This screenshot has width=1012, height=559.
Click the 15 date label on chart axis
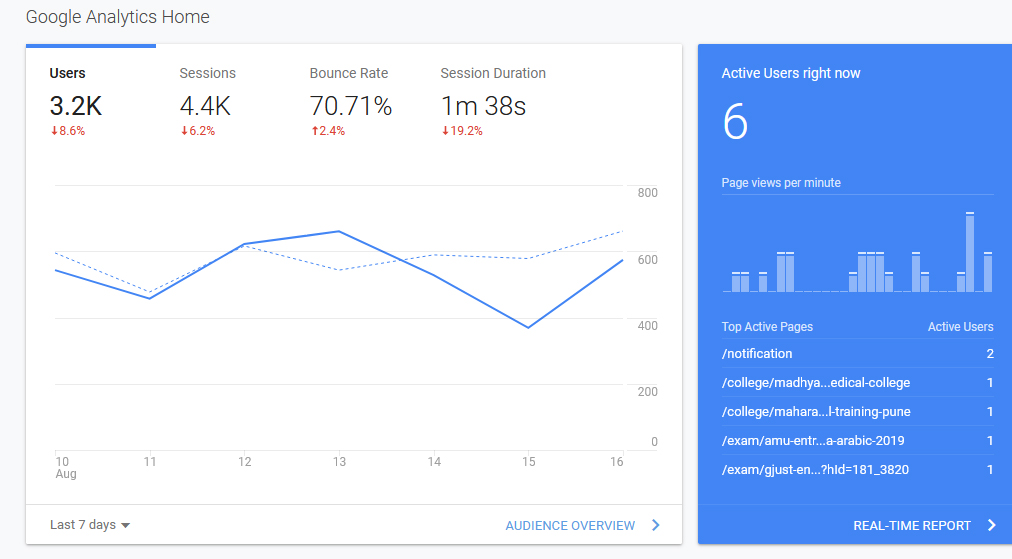pyautogui.click(x=529, y=462)
